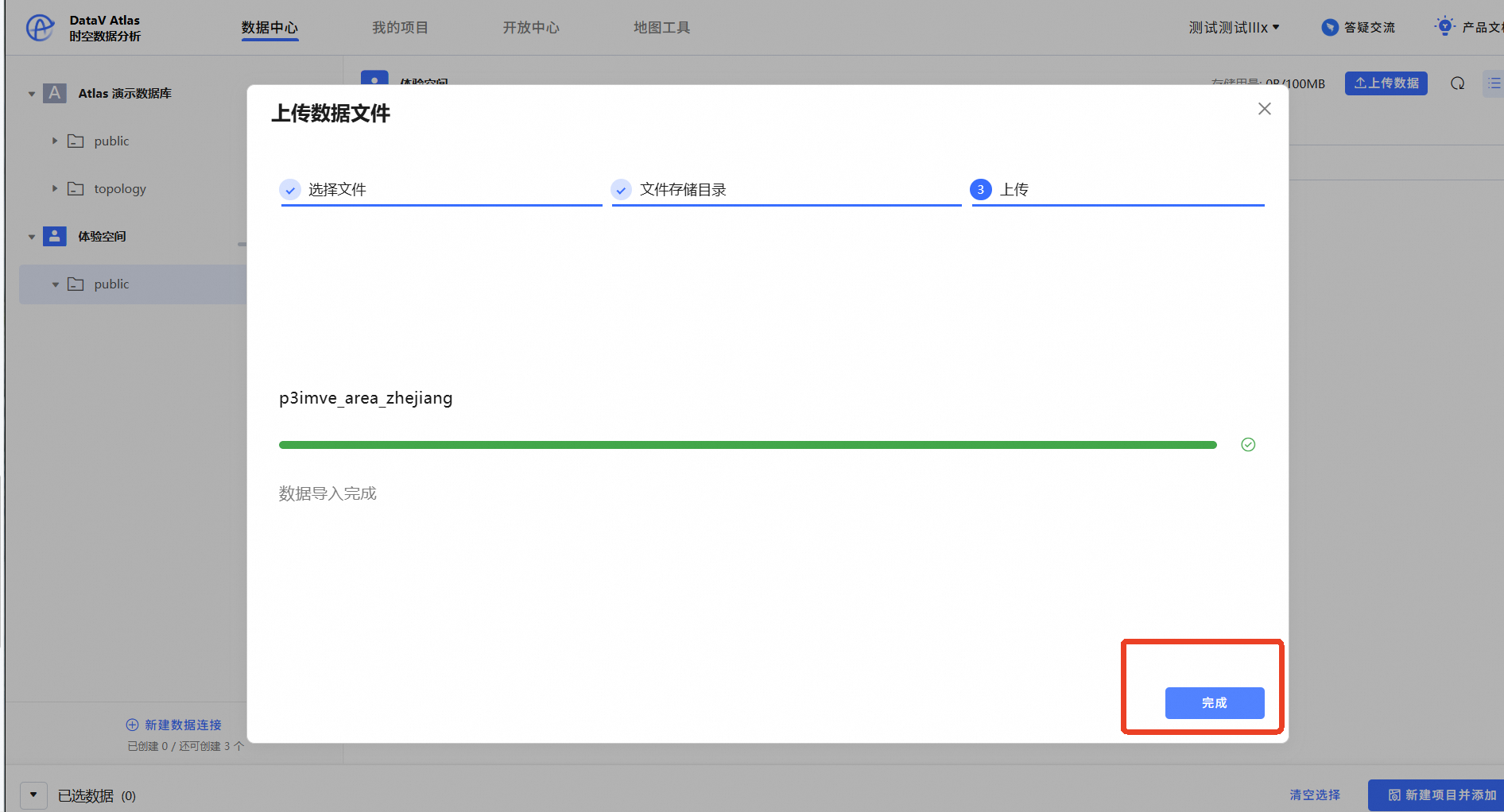Click the green upload success checkmark icon
This screenshot has width=1504, height=812.
click(x=1248, y=445)
